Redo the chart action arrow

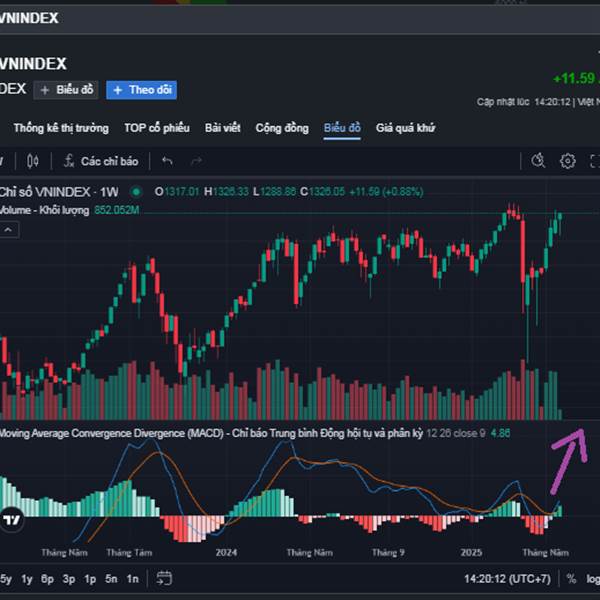tap(196, 161)
